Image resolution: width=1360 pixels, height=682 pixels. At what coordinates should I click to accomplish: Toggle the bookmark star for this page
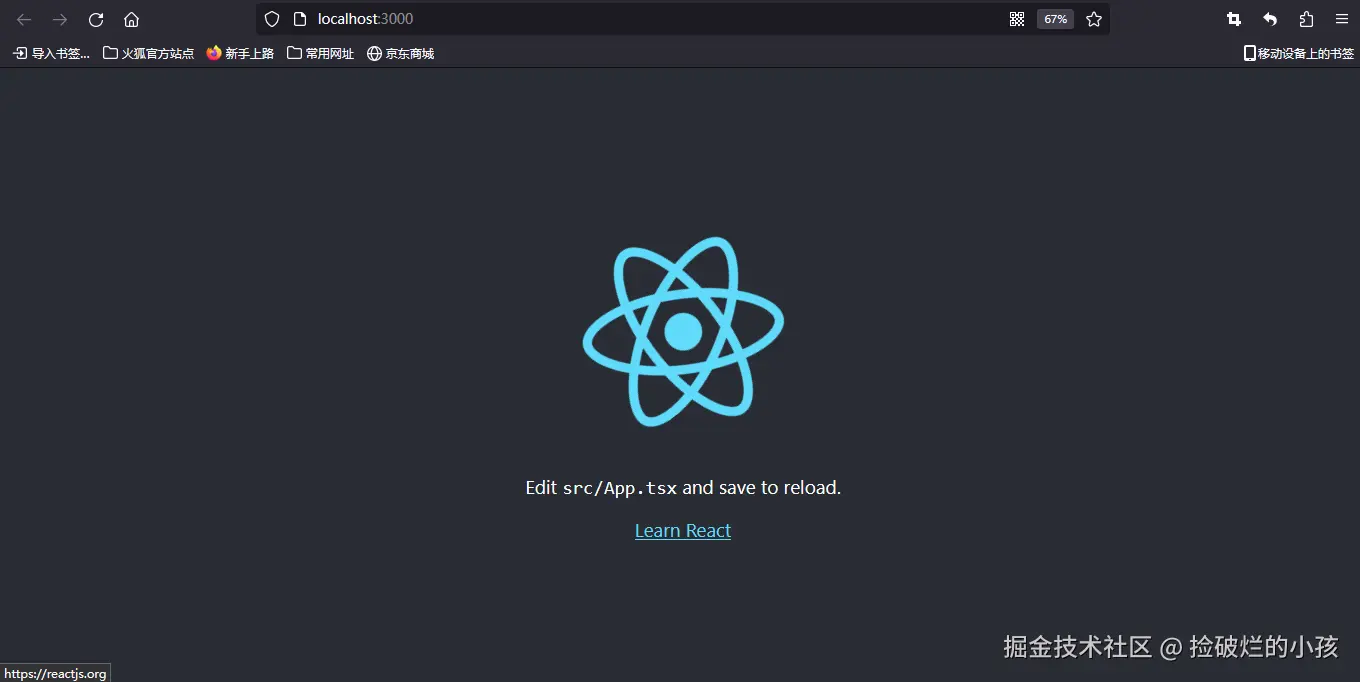click(1093, 18)
